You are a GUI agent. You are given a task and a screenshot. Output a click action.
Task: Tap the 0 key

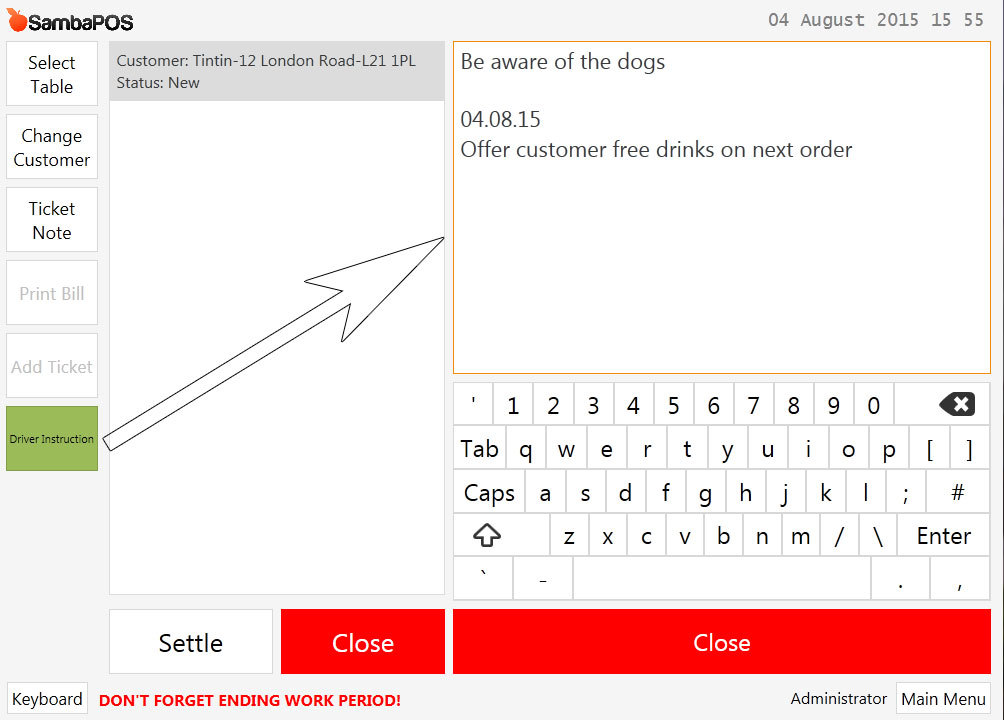coord(873,404)
